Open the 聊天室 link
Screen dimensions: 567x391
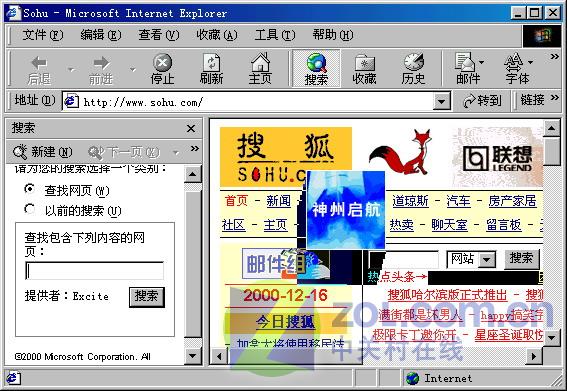click(449, 225)
